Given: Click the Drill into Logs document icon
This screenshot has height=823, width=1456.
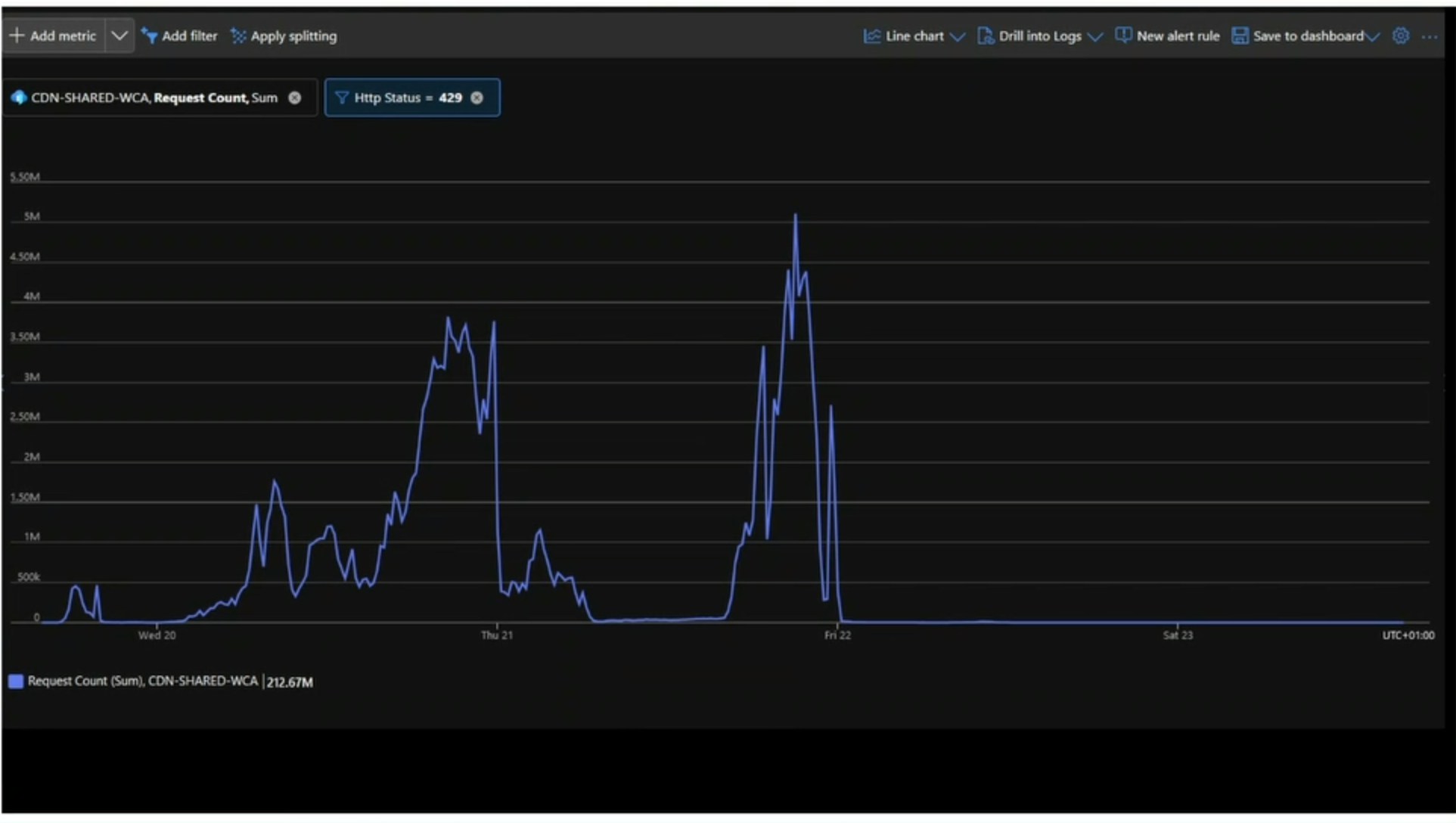Looking at the screenshot, I should (x=985, y=36).
